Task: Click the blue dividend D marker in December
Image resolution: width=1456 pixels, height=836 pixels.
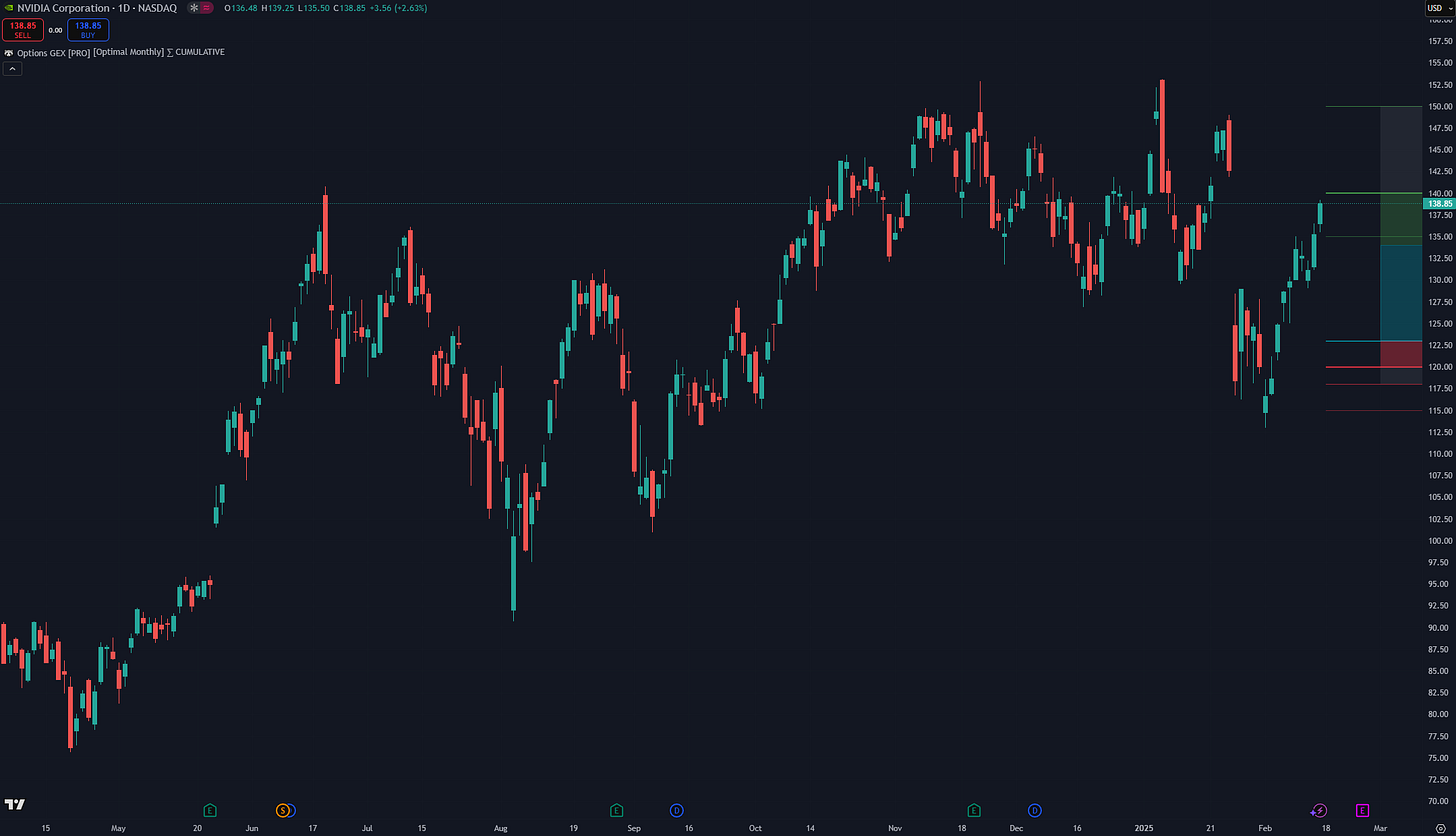Action: tap(1035, 810)
